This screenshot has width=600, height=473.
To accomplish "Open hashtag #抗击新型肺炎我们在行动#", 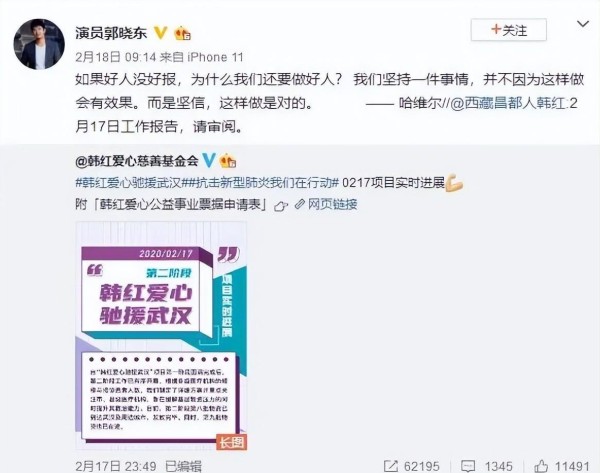I will 260,183.
